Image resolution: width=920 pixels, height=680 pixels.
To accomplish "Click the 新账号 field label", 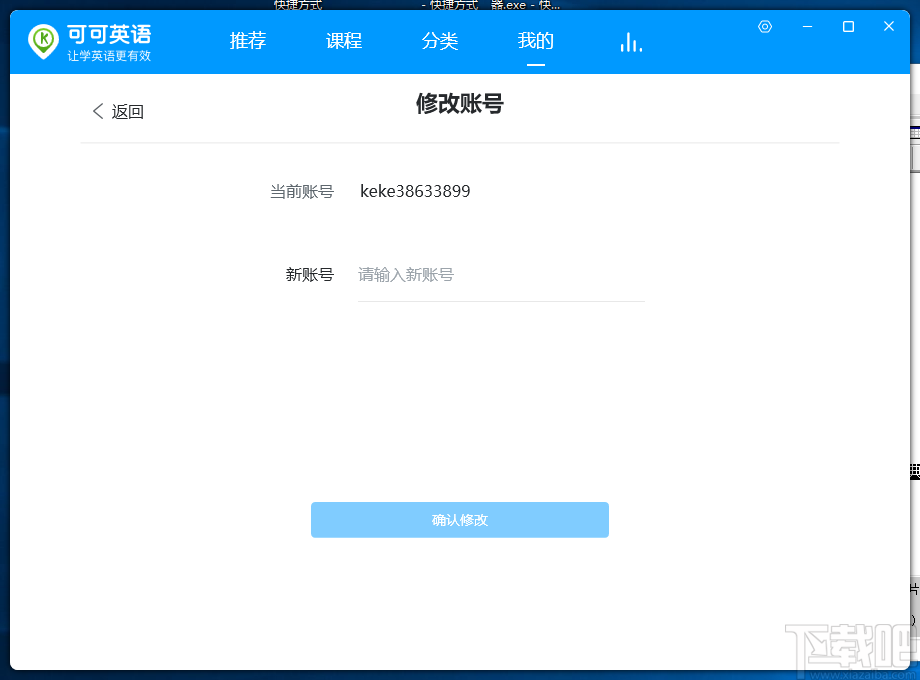I will click(x=310, y=275).
